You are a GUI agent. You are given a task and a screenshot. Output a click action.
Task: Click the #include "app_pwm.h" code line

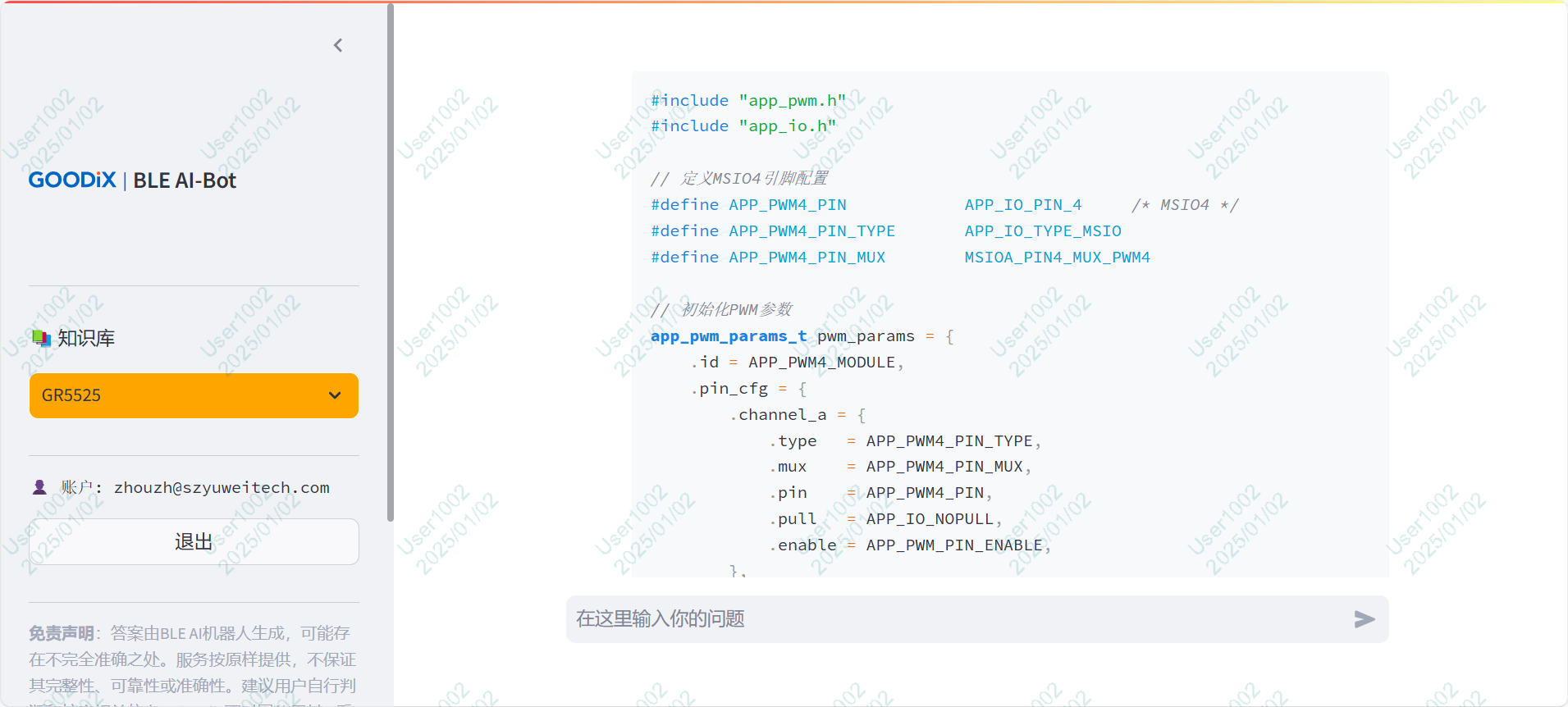pos(747,100)
